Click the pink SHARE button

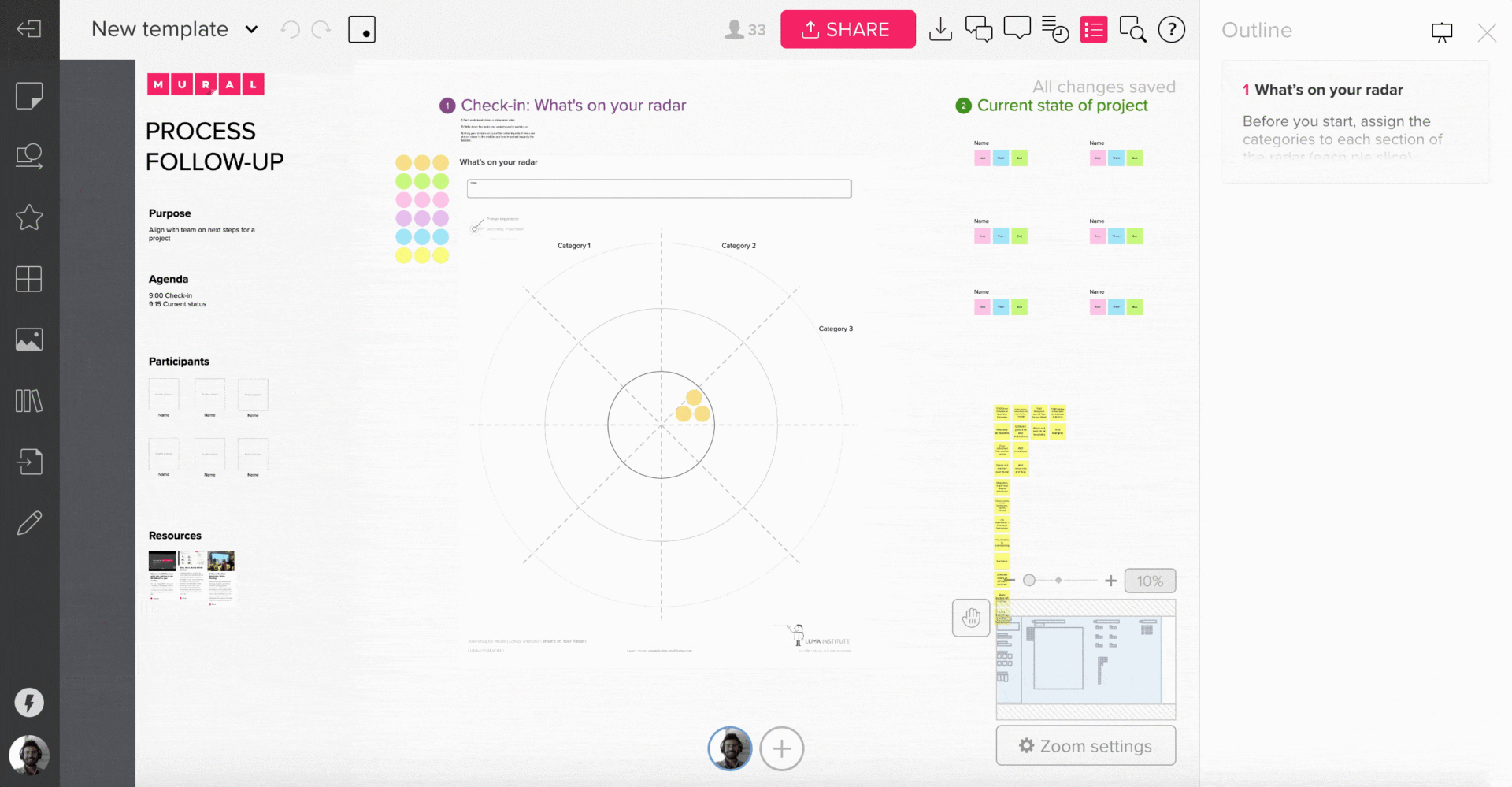pos(848,30)
